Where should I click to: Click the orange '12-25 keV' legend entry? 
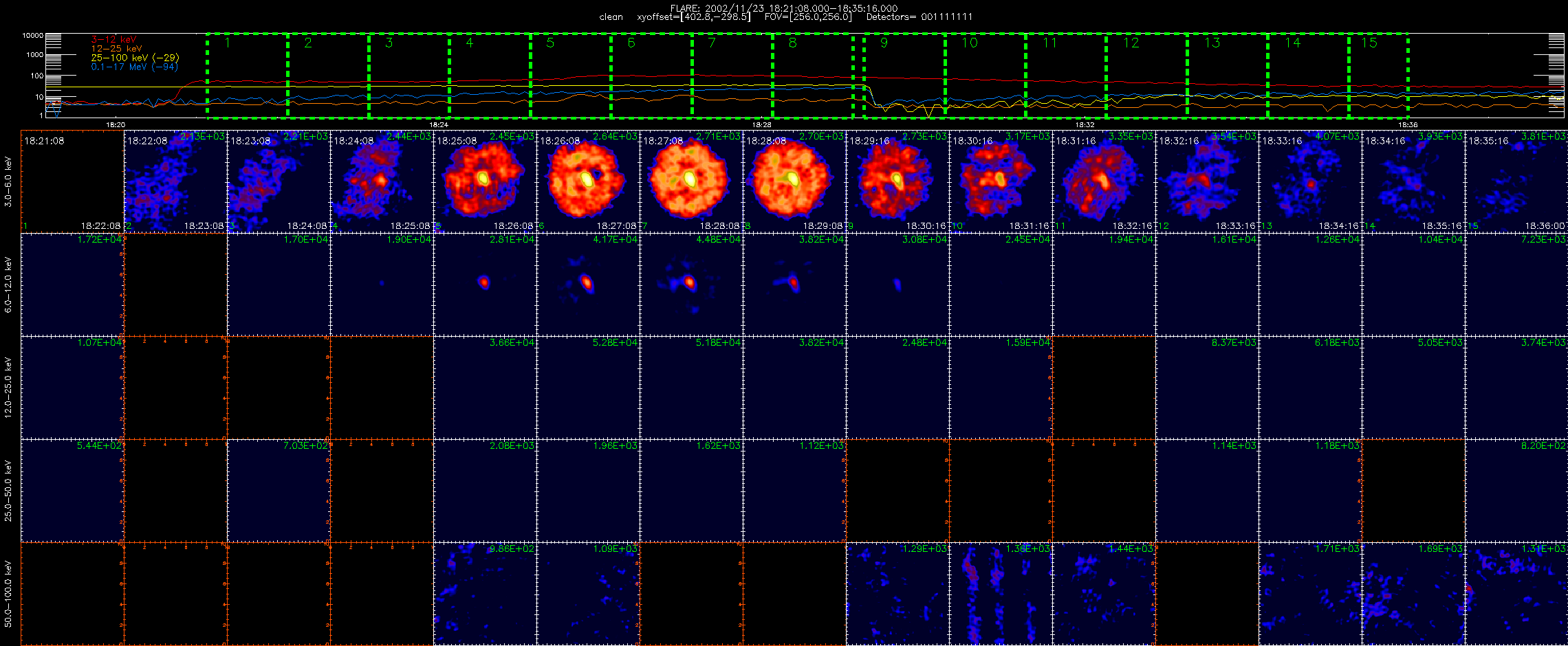(116, 49)
